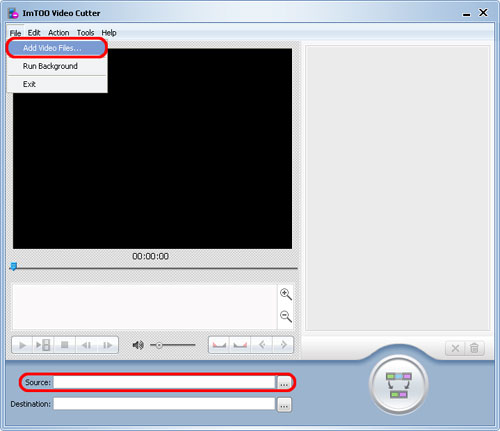Adjust the volume slider

click(173, 345)
